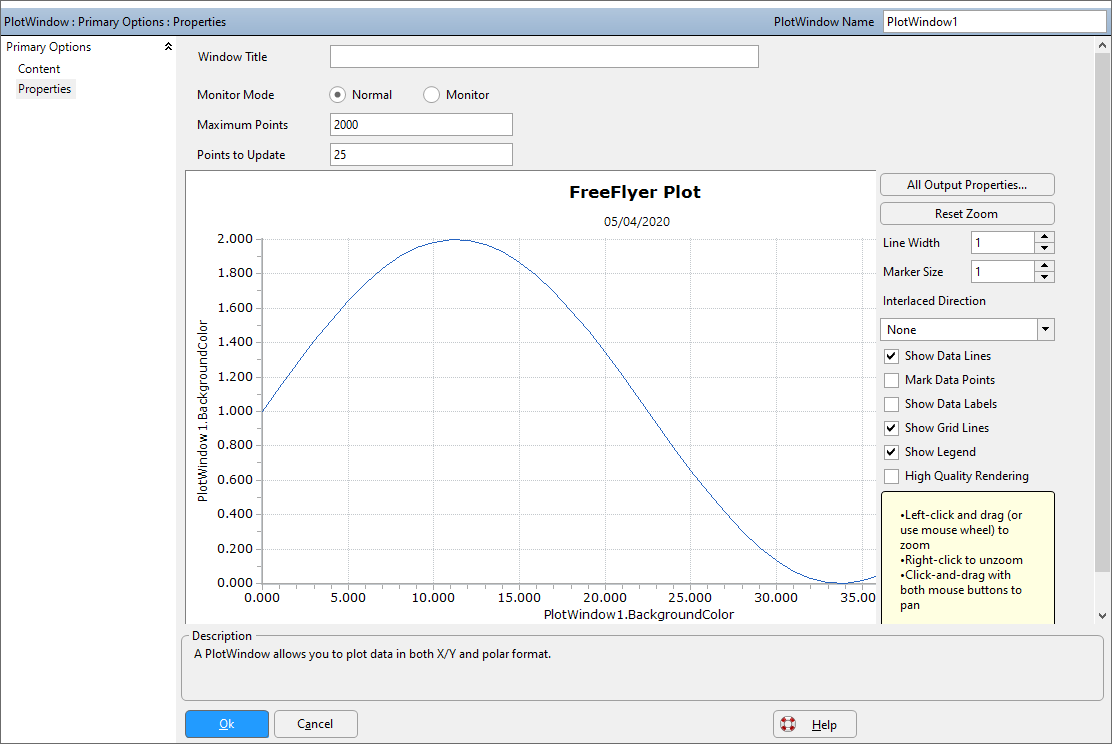Click the Marker Size value field

tap(1003, 272)
